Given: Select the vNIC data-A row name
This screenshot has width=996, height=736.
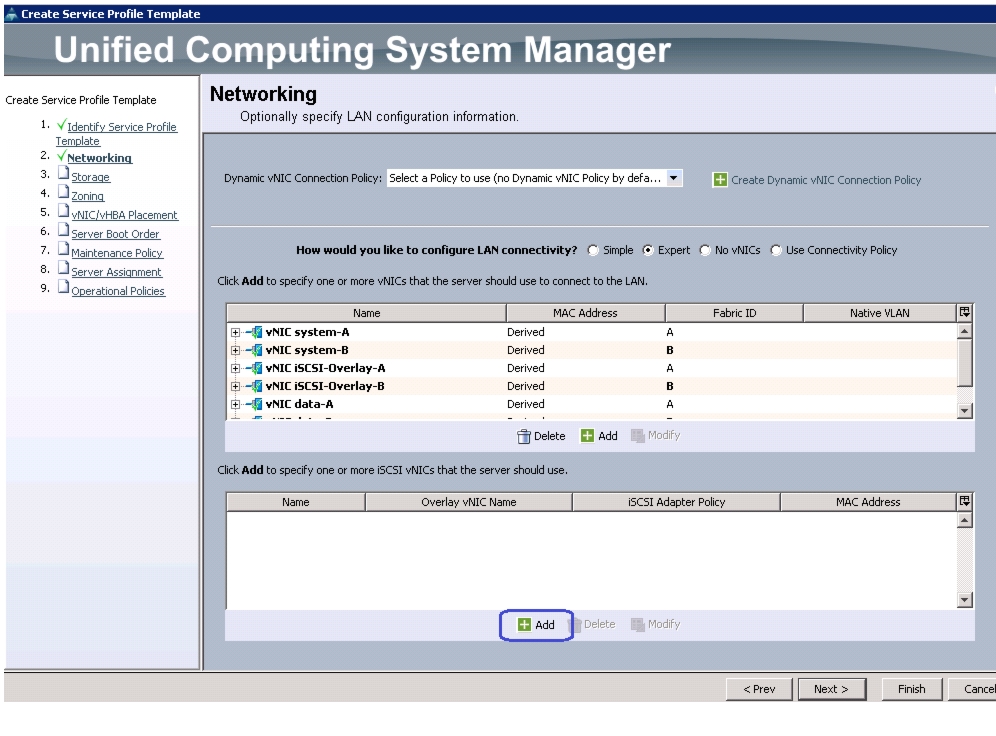Looking at the screenshot, I should 299,404.
